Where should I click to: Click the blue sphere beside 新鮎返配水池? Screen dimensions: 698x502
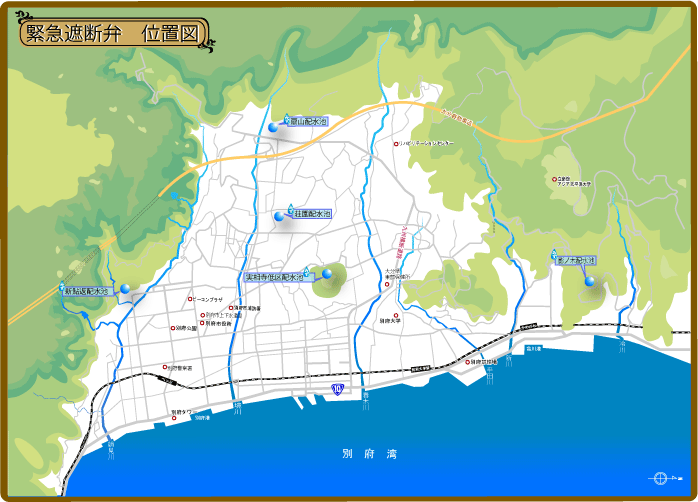[125, 289]
